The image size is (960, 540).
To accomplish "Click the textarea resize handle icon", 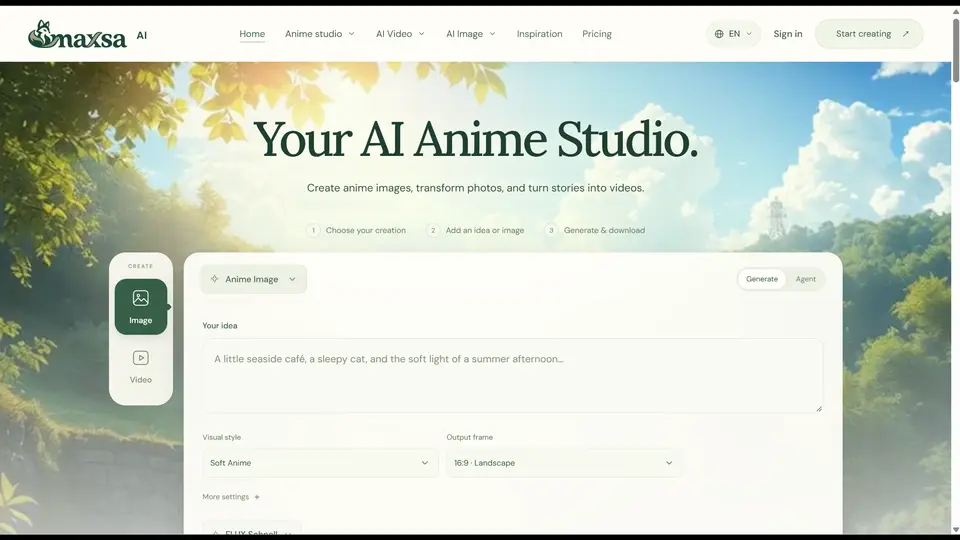I will 819,408.
